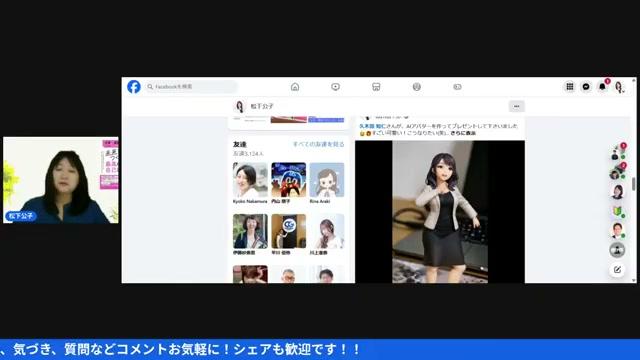The image size is (640, 360).
Task: Open the account avatar dropdown
Action: [619, 87]
